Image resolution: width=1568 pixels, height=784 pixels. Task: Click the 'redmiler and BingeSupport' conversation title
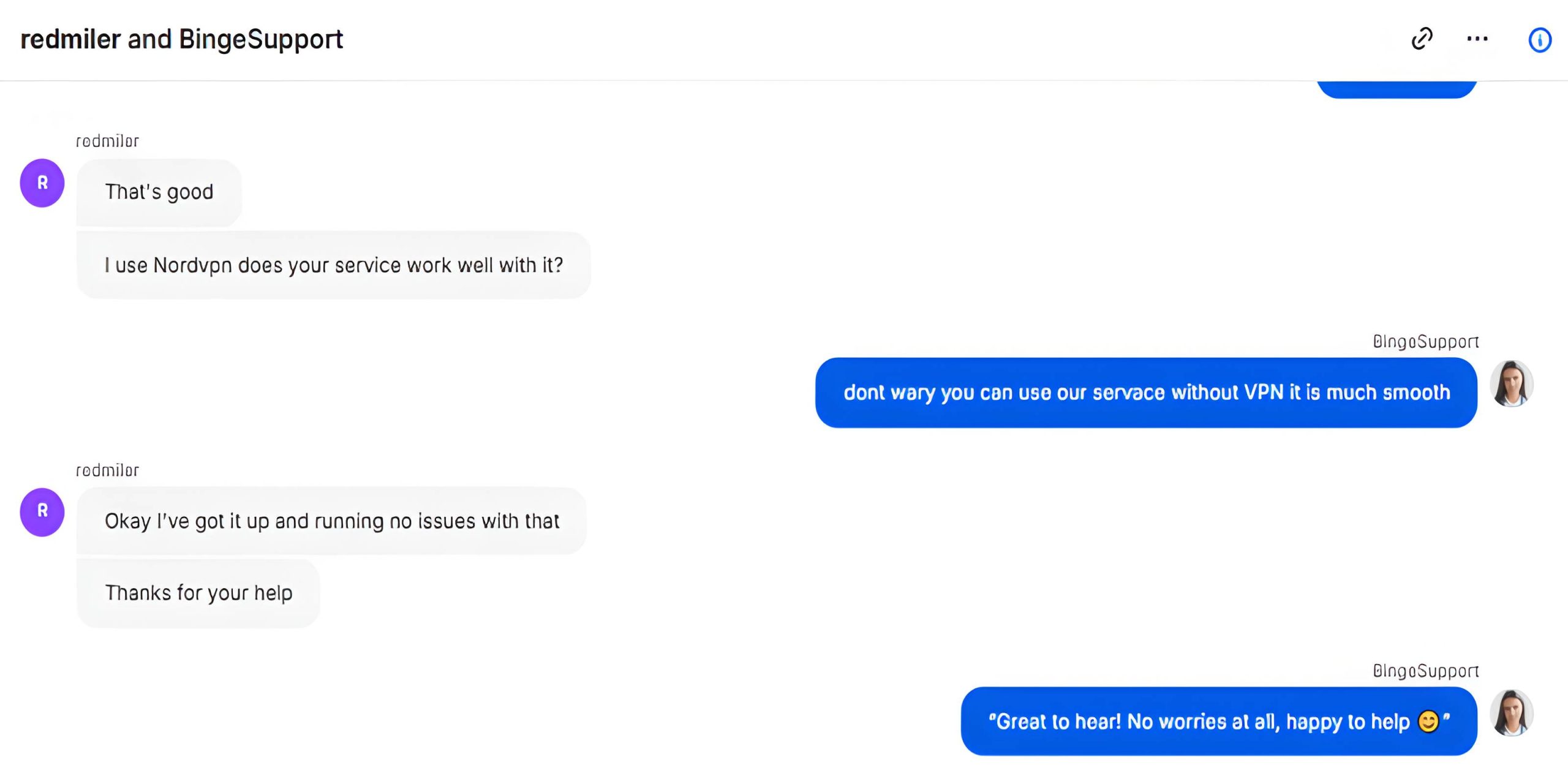181,39
